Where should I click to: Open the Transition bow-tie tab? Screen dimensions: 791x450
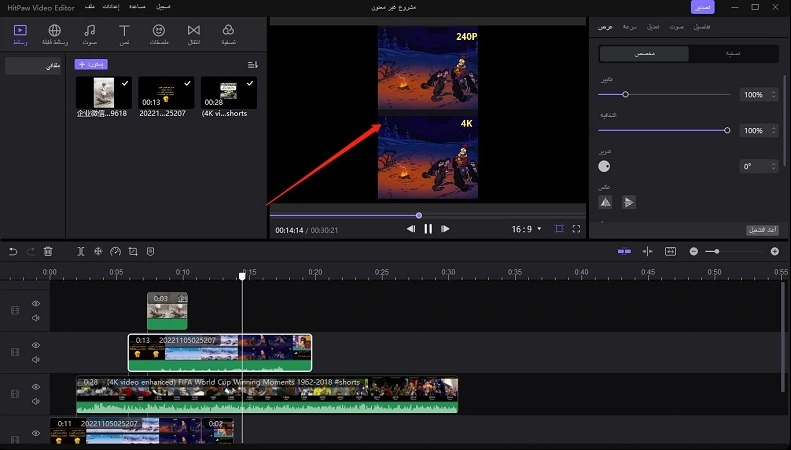click(x=194, y=34)
